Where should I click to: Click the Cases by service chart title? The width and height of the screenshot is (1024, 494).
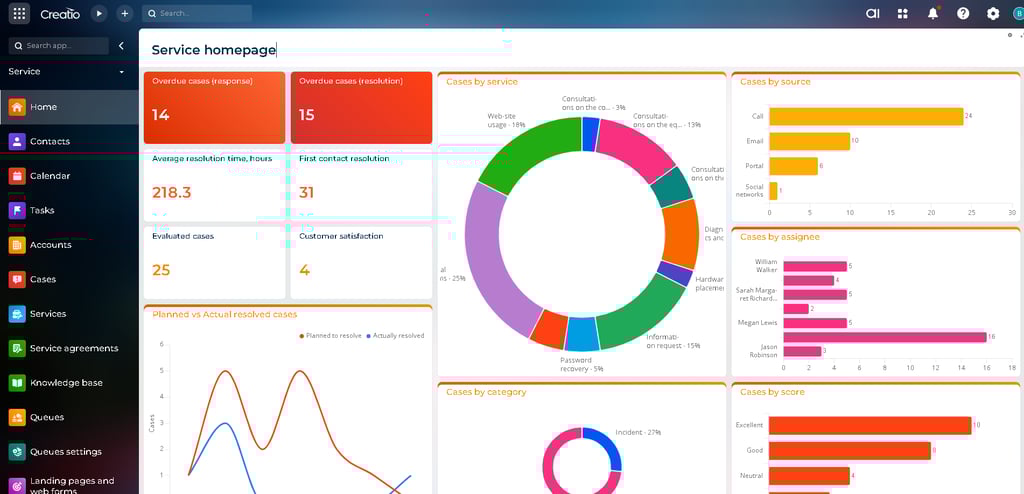click(482, 82)
